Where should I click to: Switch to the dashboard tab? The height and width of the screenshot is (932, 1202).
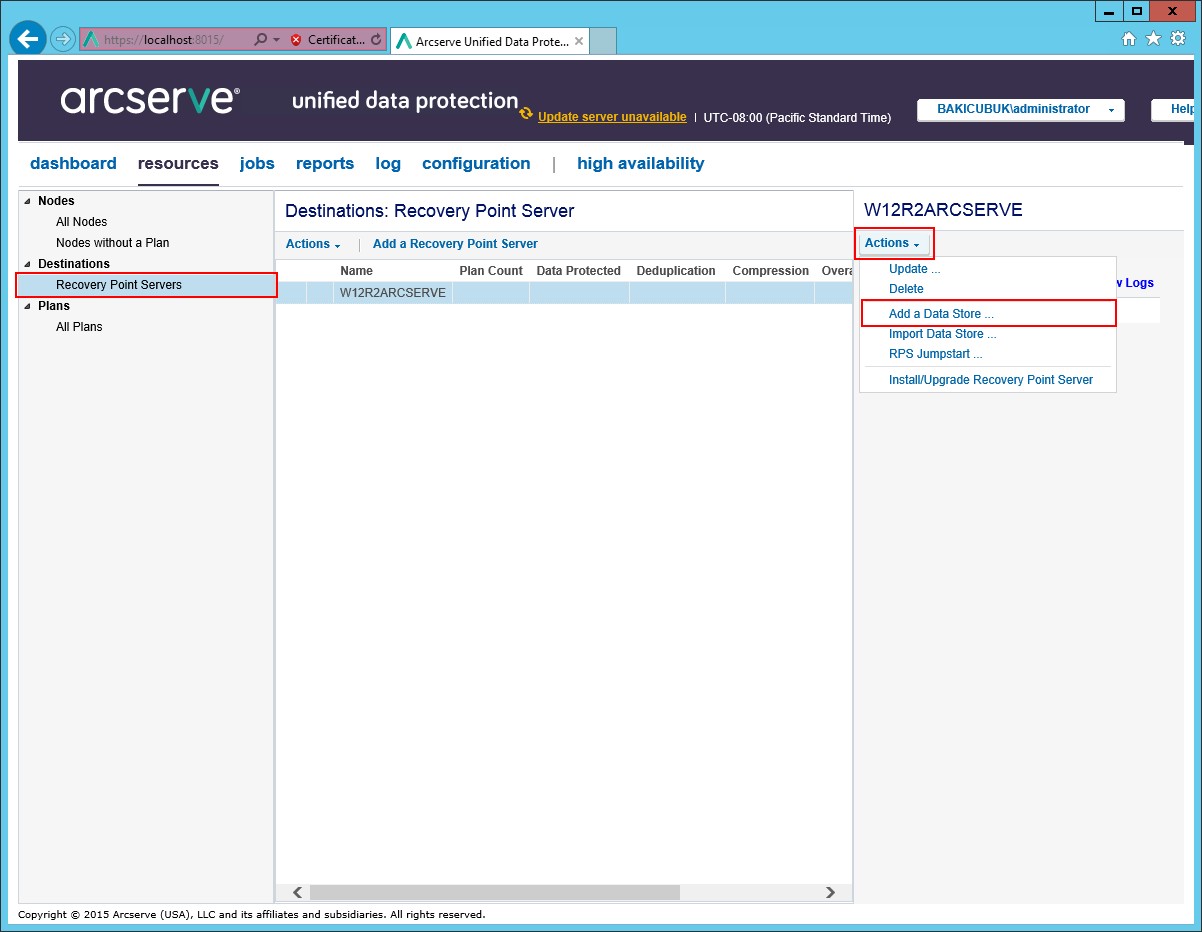point(73,163)
